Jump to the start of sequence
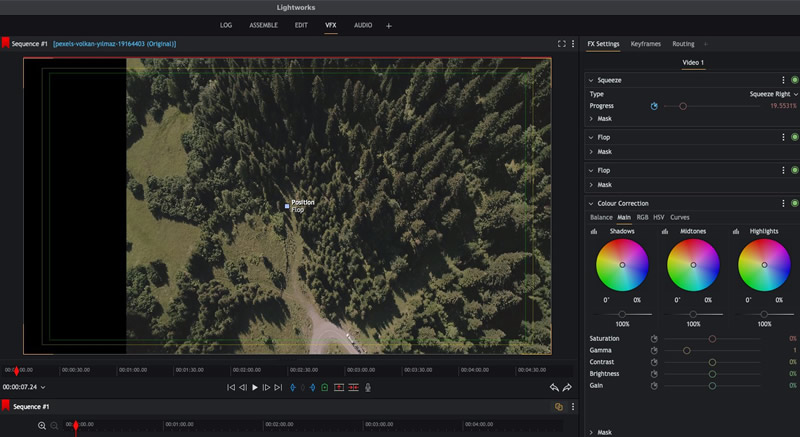Viewport: 800px width, 437px height. (x=231, y=388)
